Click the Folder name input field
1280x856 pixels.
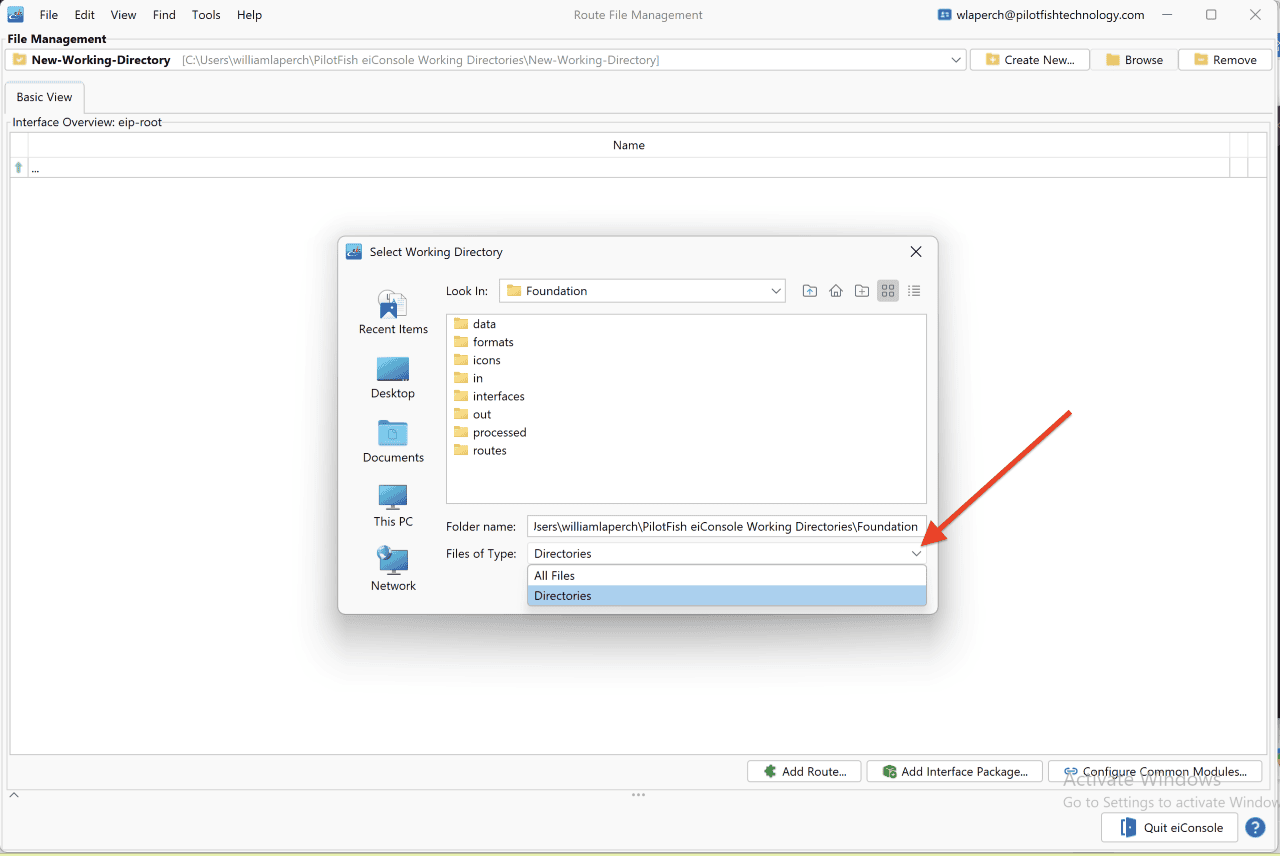727,526
